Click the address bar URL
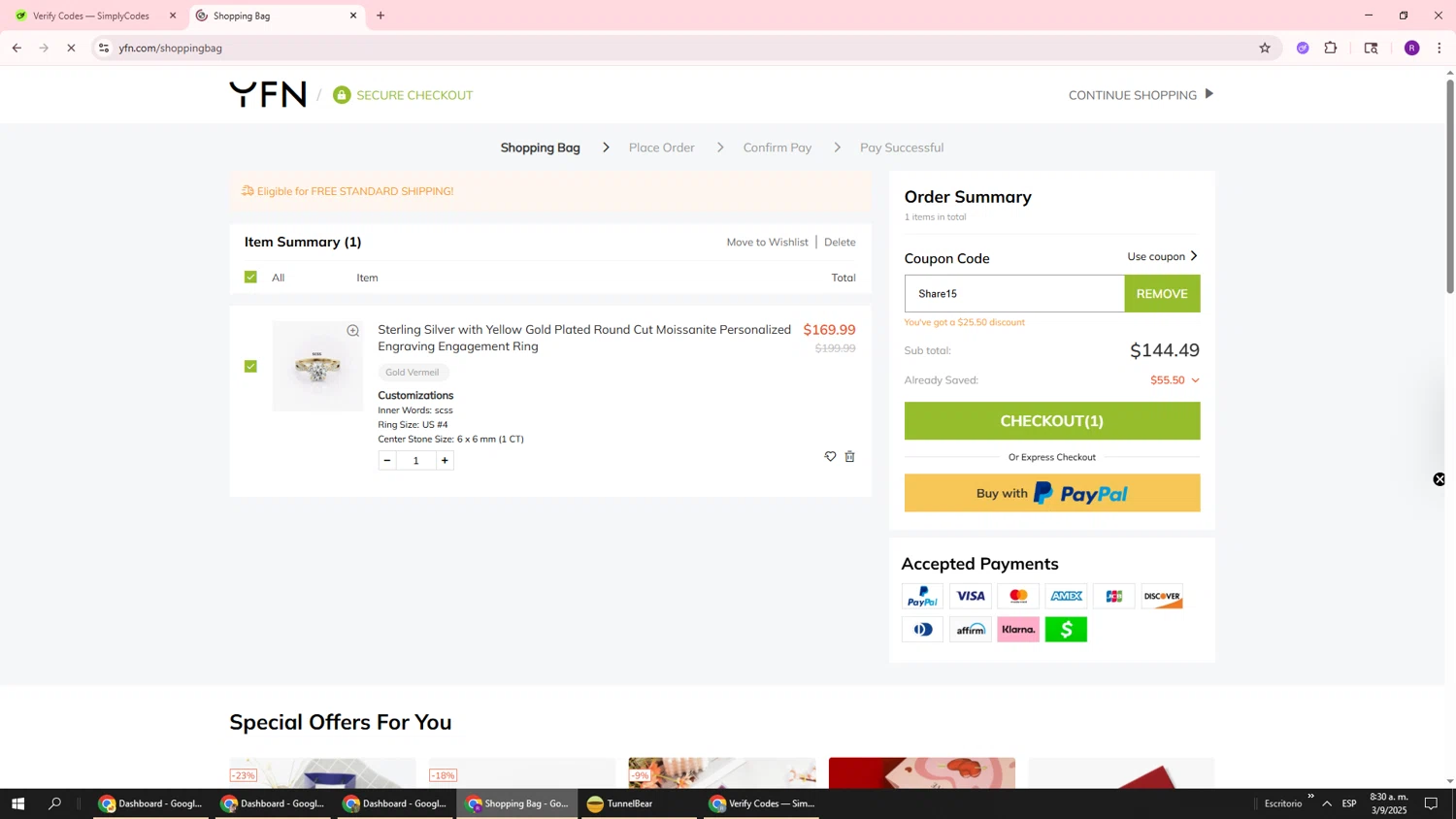The width and height of the screenshot is (1456, 819). pyautogui.click(x=171, y=48)
